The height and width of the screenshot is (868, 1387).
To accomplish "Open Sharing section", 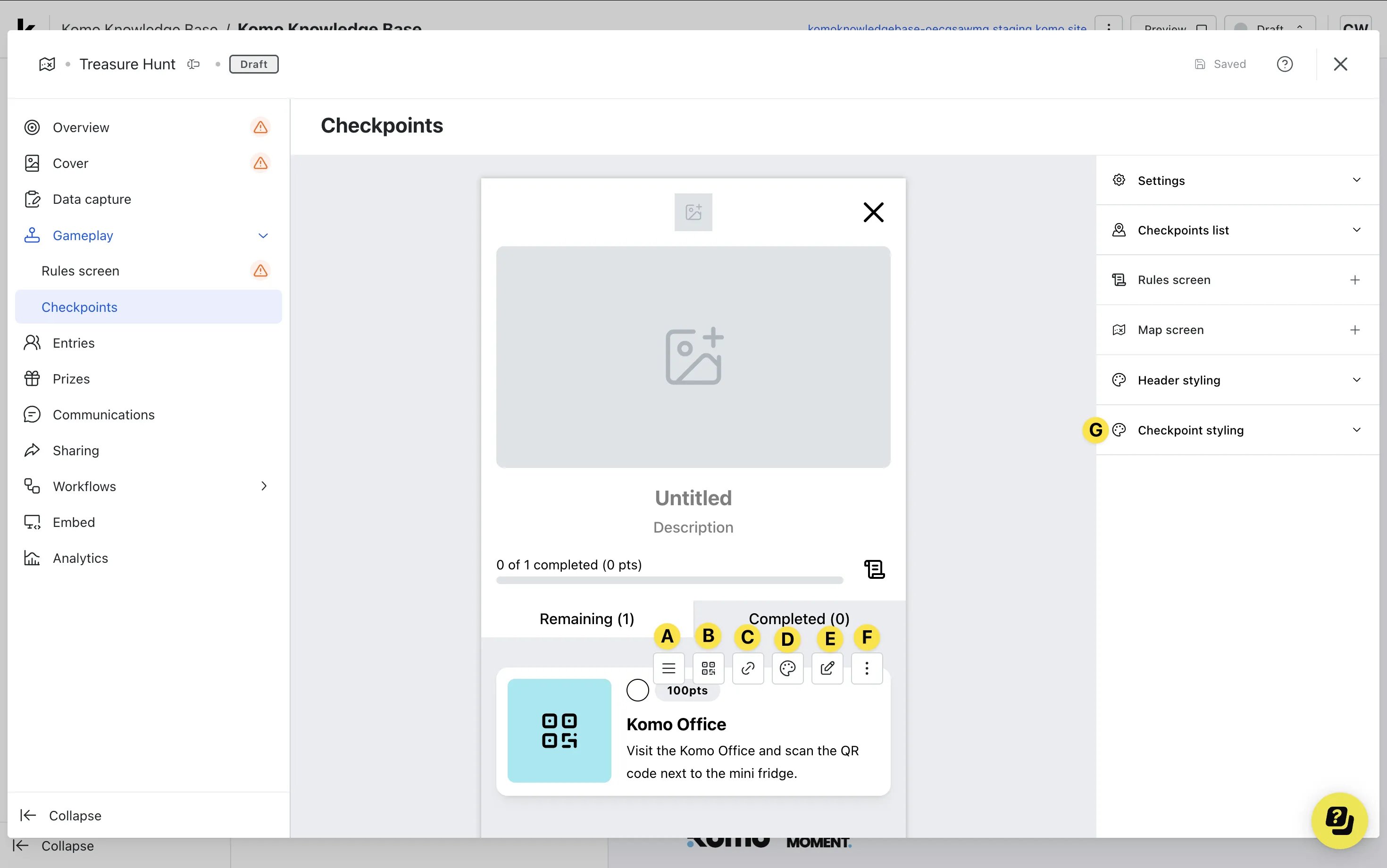I will [148, 451].
